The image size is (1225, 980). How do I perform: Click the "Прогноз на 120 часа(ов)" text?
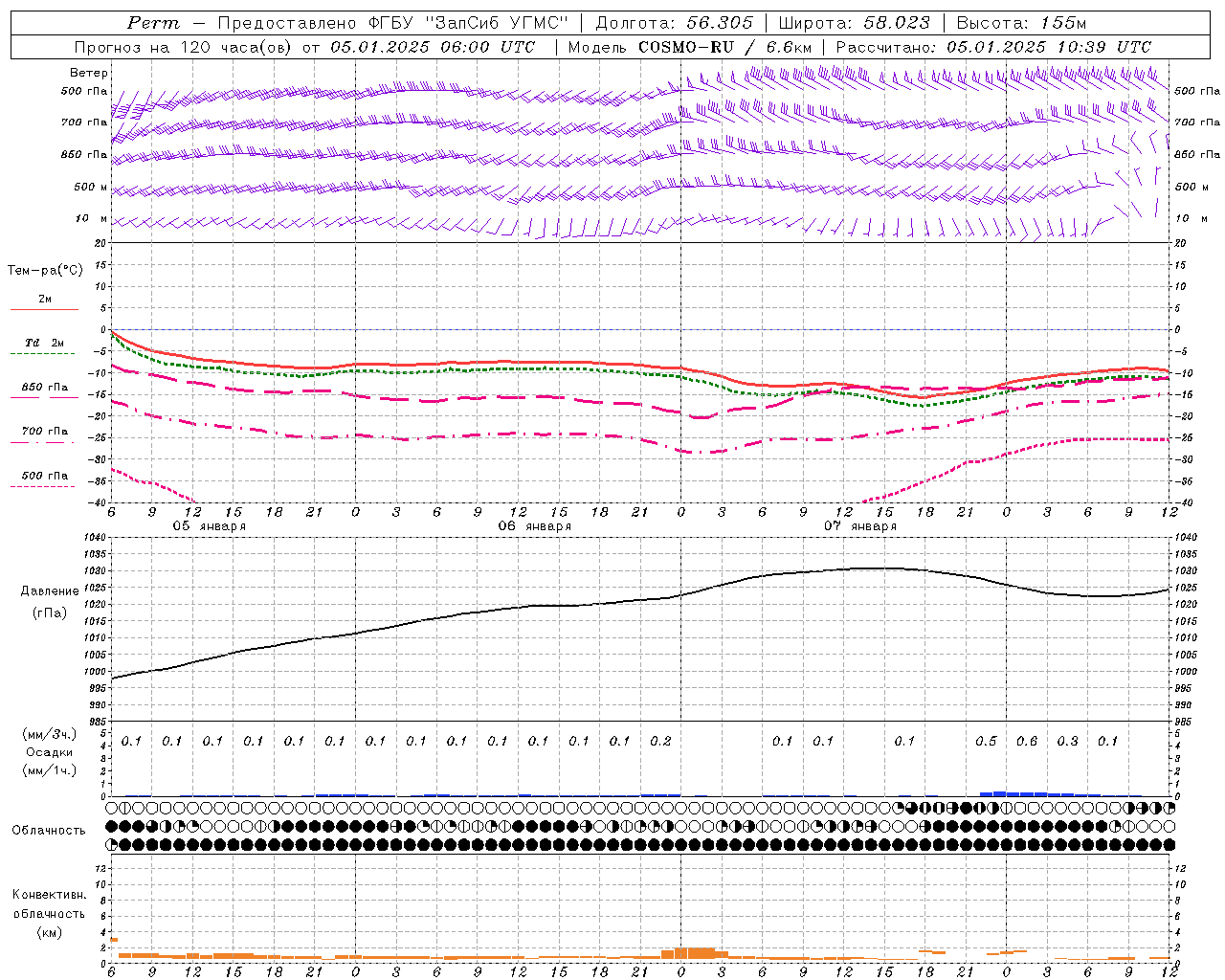pos(183,47)
